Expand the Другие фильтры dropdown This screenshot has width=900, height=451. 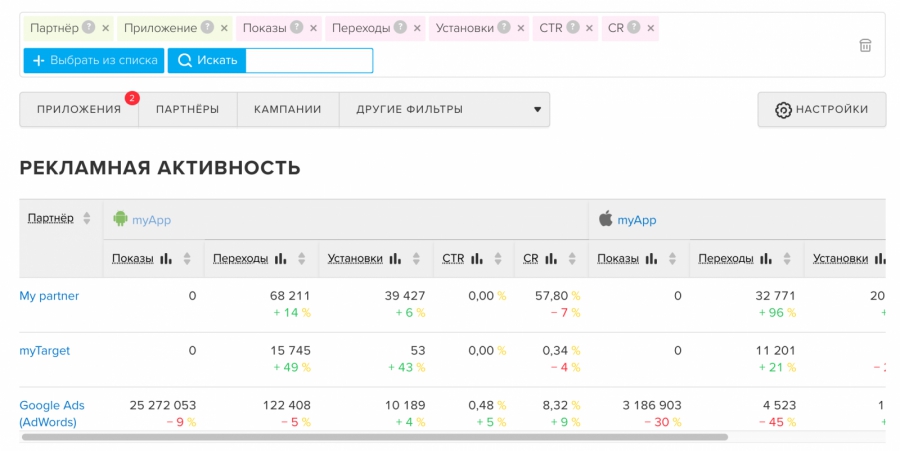[x=445, y=109]
